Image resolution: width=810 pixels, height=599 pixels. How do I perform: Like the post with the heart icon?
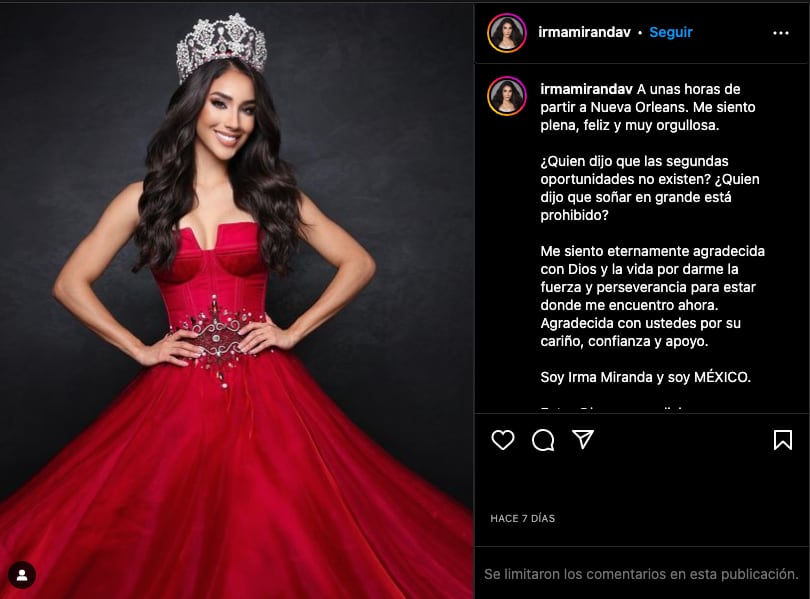503,440
